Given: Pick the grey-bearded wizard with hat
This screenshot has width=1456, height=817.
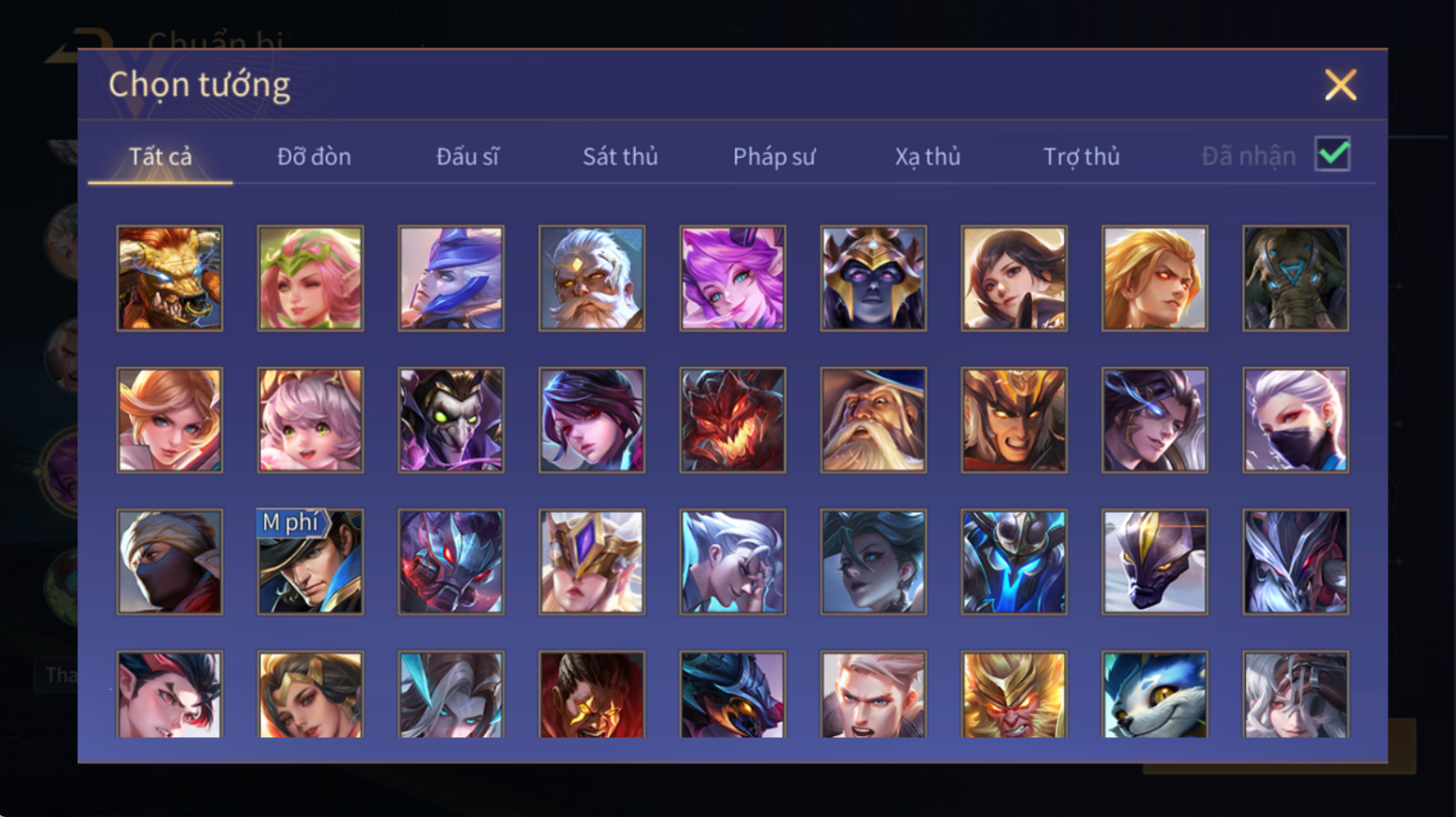Looking at the screenshot, I should click(x=873, y=420).
